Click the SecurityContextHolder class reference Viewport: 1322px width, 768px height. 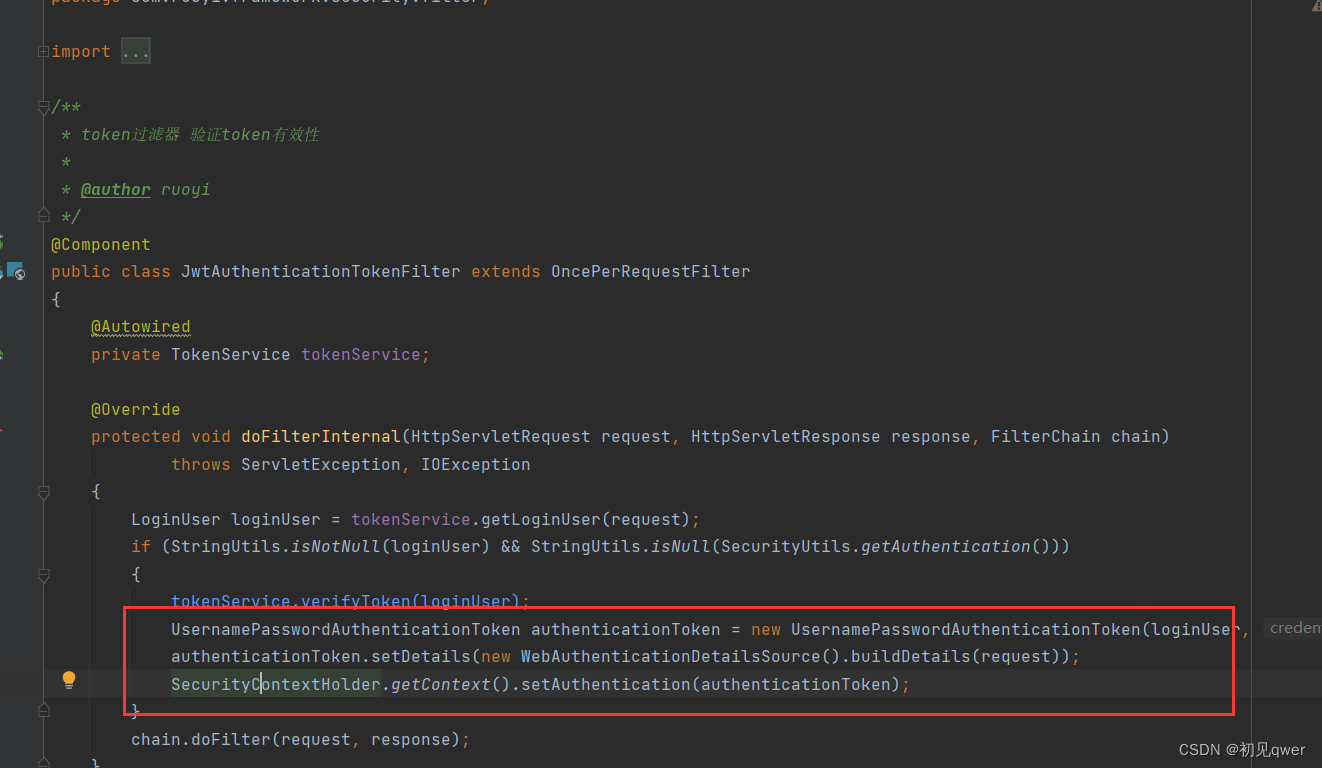click(276, 685)
